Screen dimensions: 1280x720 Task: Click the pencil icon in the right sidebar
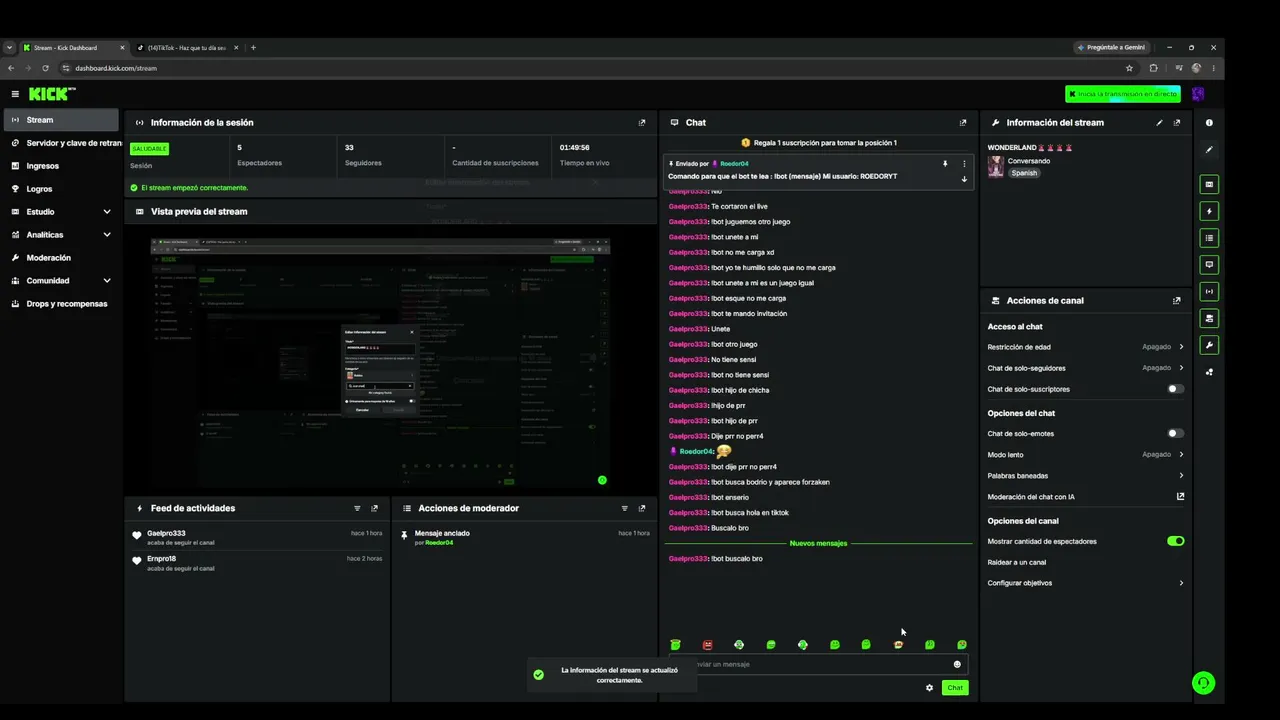1209,150
